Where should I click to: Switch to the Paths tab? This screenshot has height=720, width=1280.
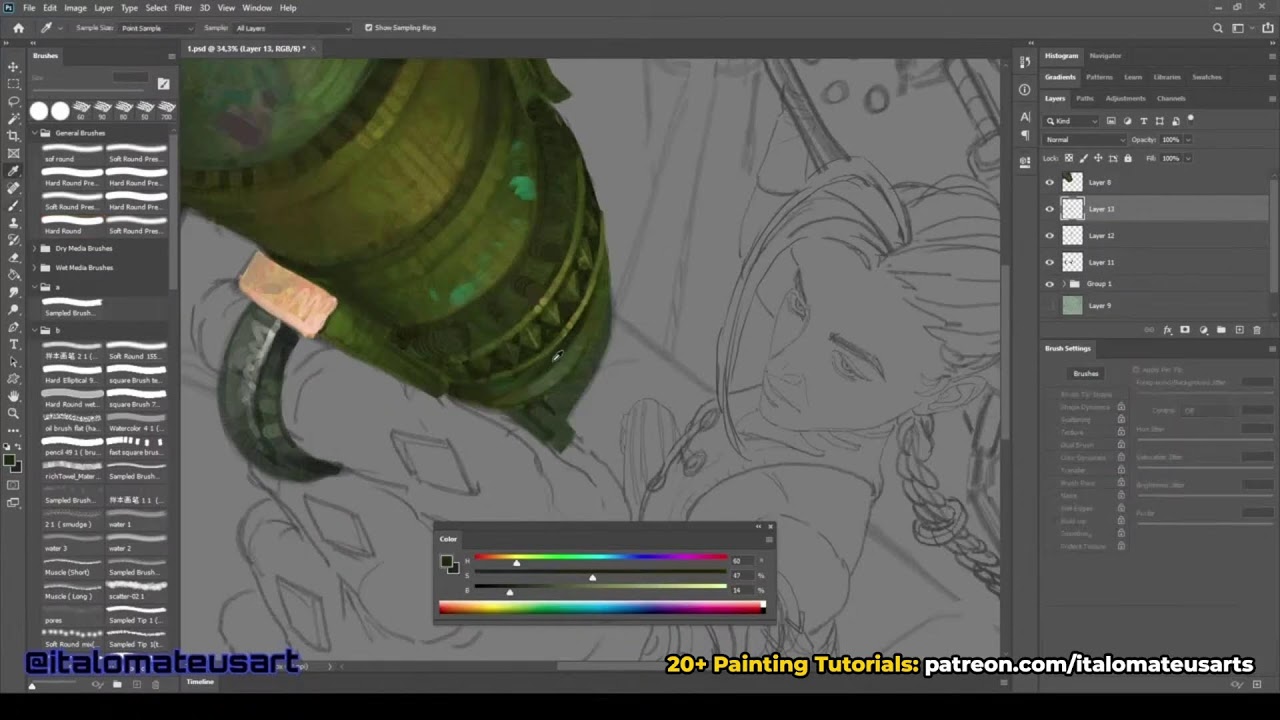pos(1085,98)
